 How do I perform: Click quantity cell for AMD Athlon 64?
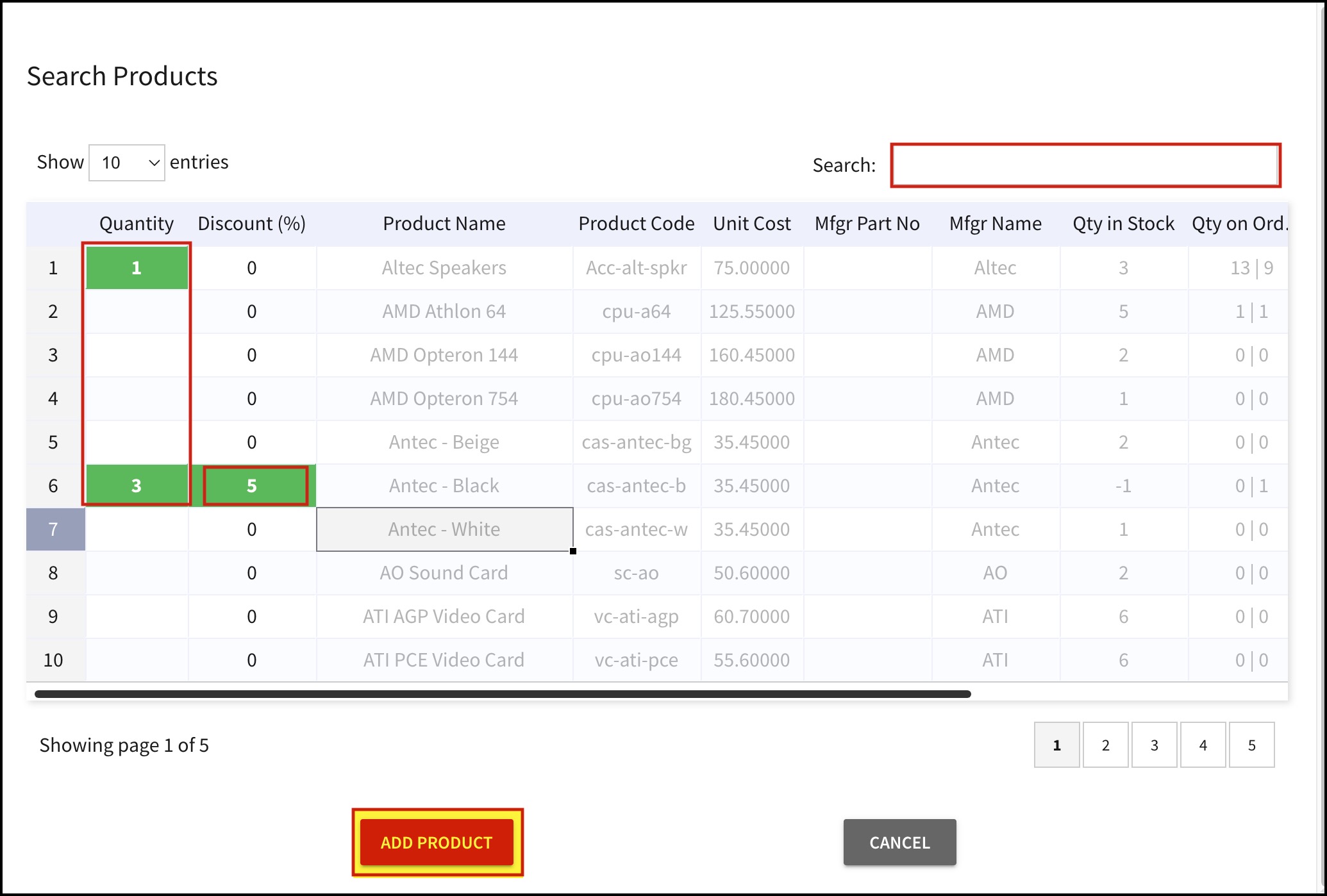tap(137, 311)
